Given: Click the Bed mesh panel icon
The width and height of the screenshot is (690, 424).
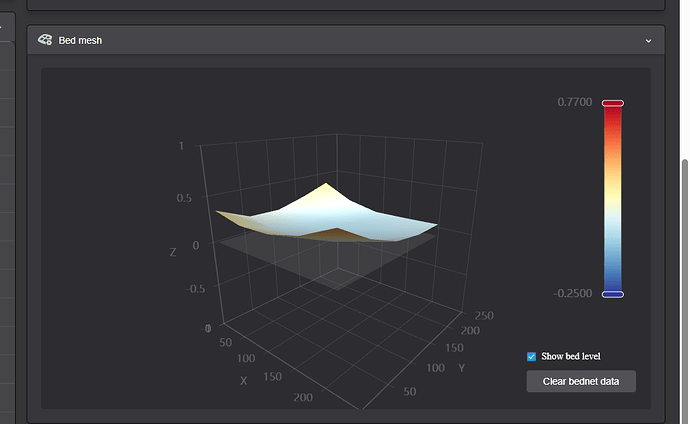Looking at the screenshot, I should tap(45, 40).
